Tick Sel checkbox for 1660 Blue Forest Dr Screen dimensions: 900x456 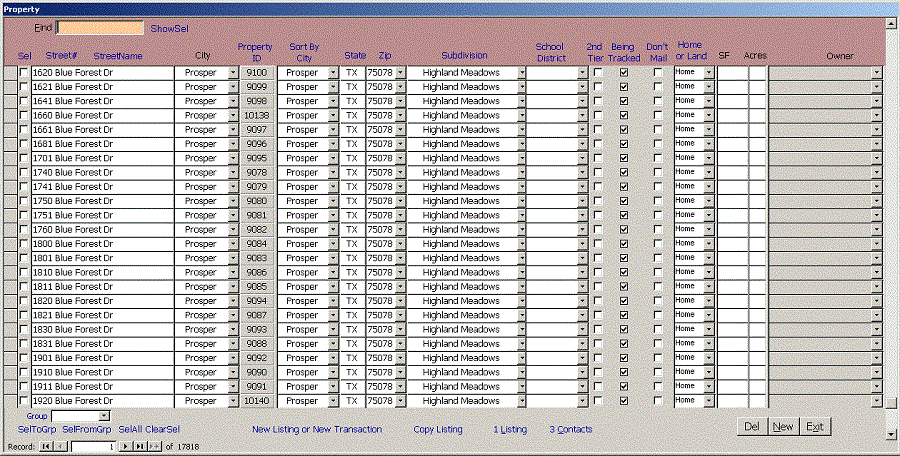24,115
